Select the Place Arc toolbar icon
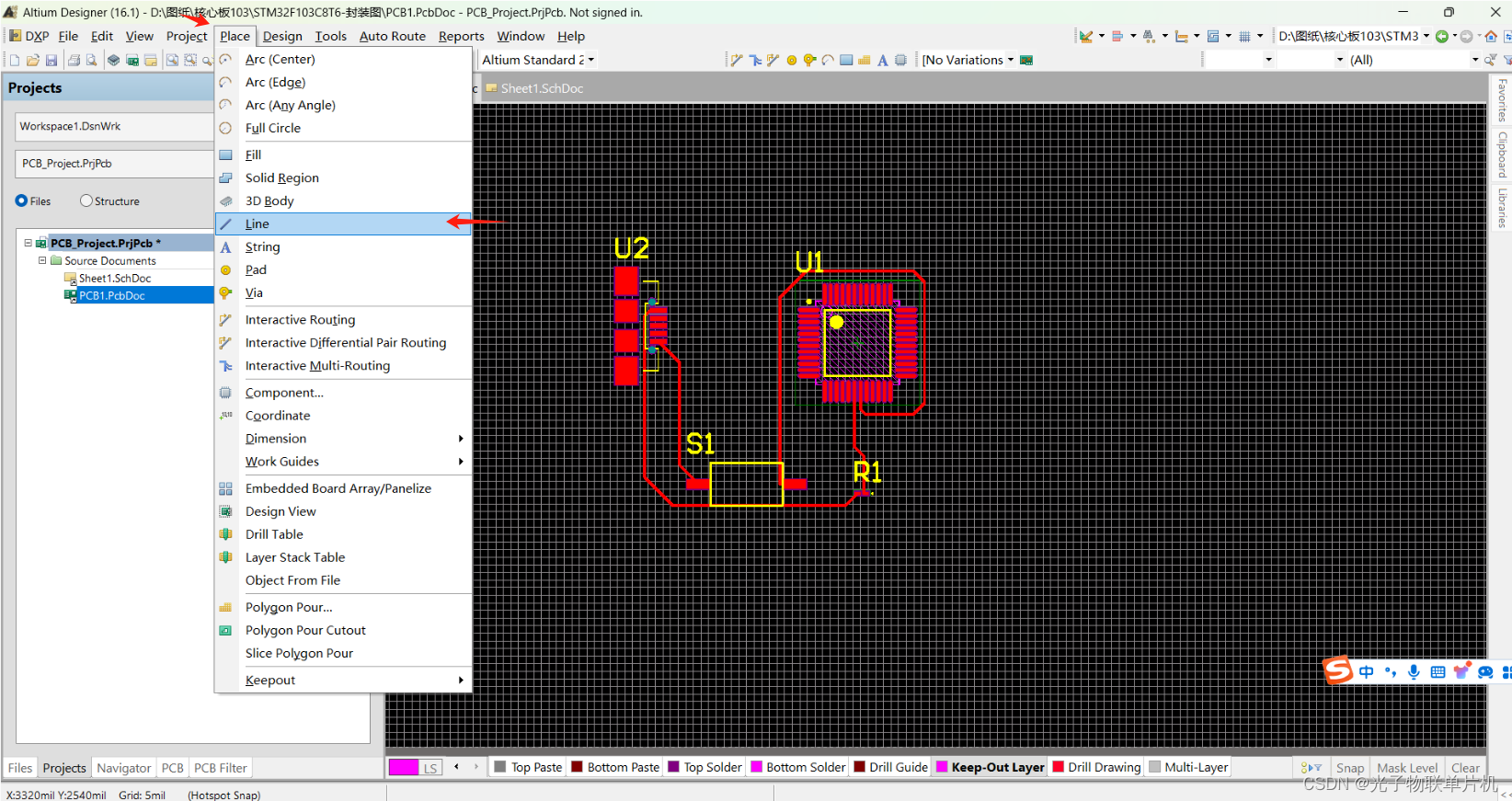This screenshot has height=801, width=1512. click(x=828, y=60)
